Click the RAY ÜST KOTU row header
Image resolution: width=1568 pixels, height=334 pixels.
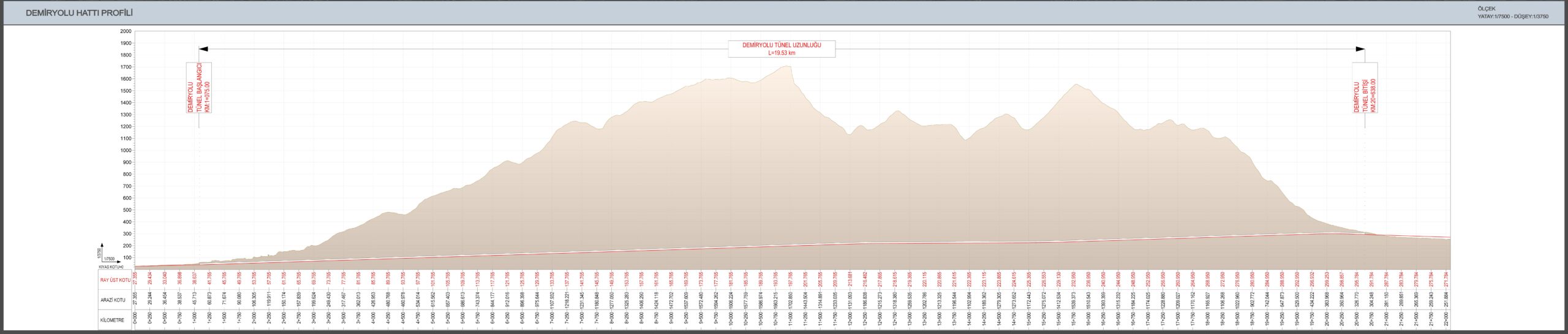point(115,280)
